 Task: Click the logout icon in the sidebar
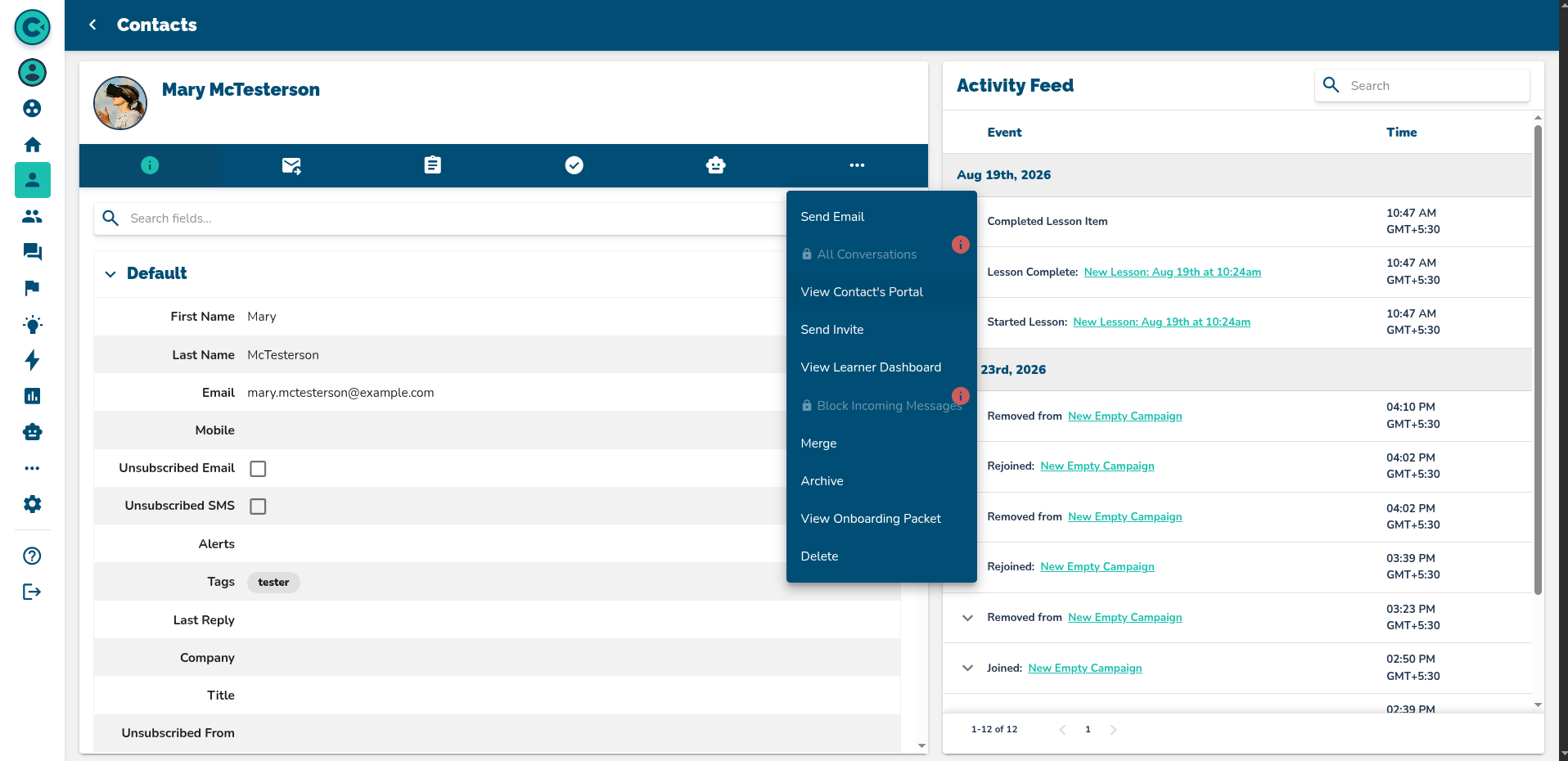click(32, 592)
